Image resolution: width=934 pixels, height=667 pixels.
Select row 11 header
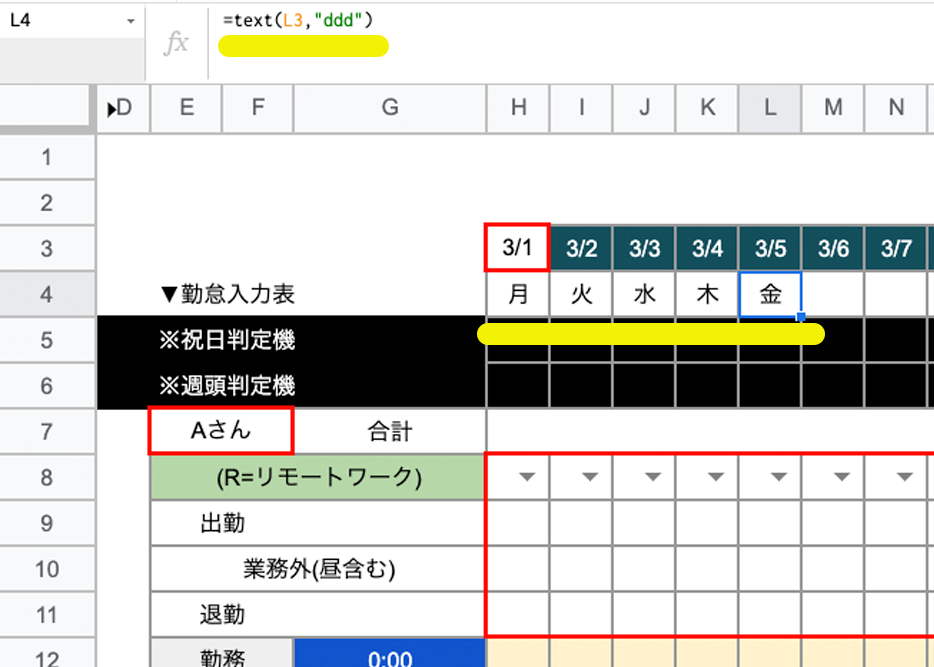(46, 615)
